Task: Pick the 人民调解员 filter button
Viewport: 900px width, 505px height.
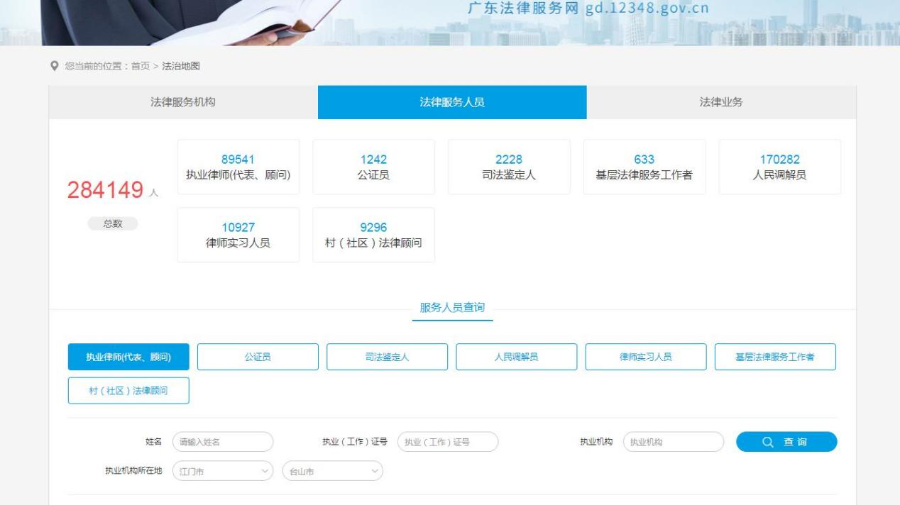Action: (516, 357)
